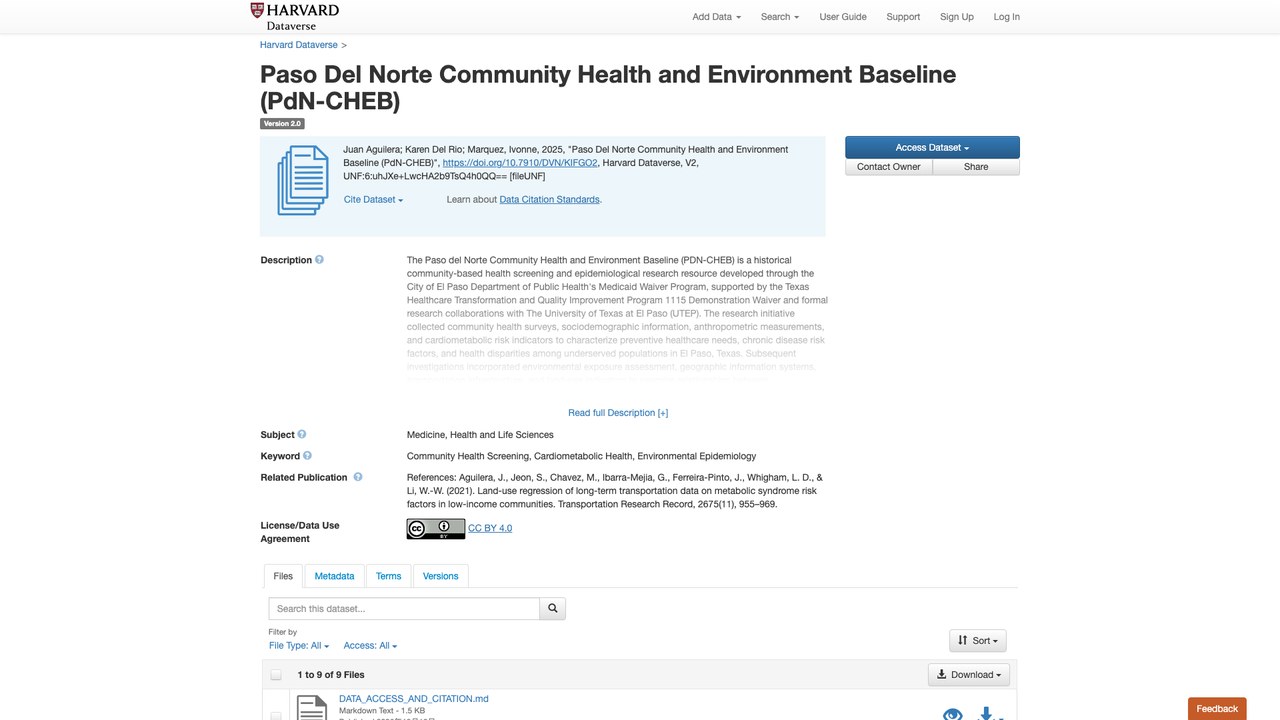Image resolution: width=1280 pixels, height=720 pixels.
Task: Open the Search dropdown in the navbar
Action: point(780,17)
